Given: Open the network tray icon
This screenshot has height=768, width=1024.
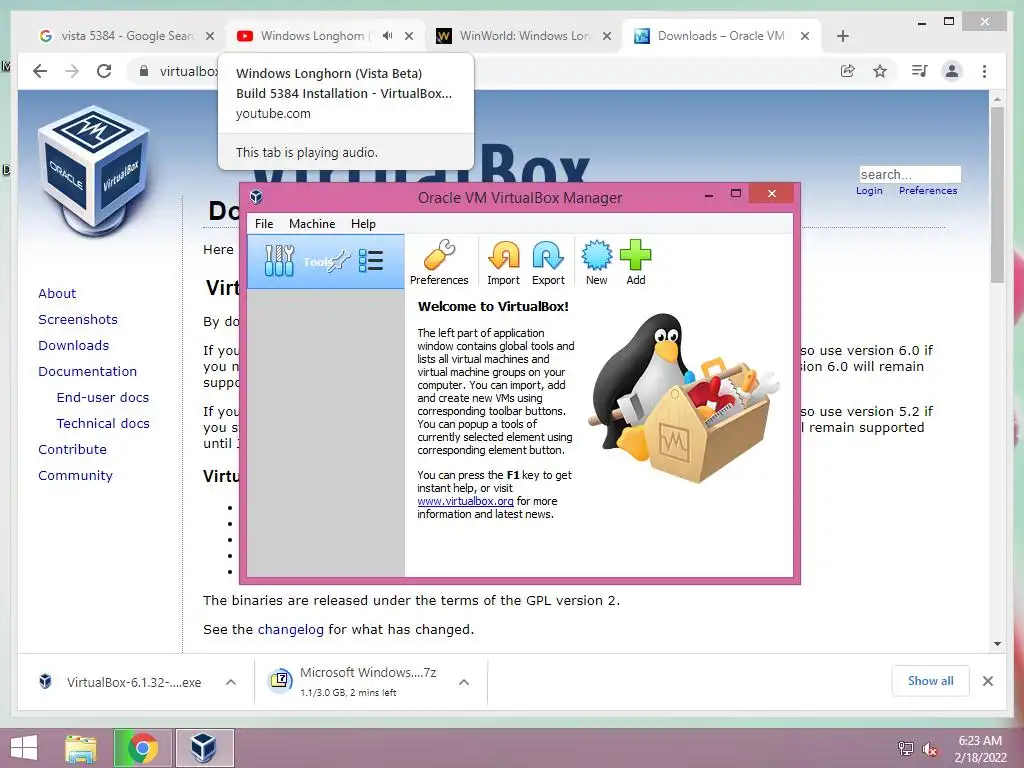Looking at the screenshot, I should pyautogui.click(x=905, y=748).
